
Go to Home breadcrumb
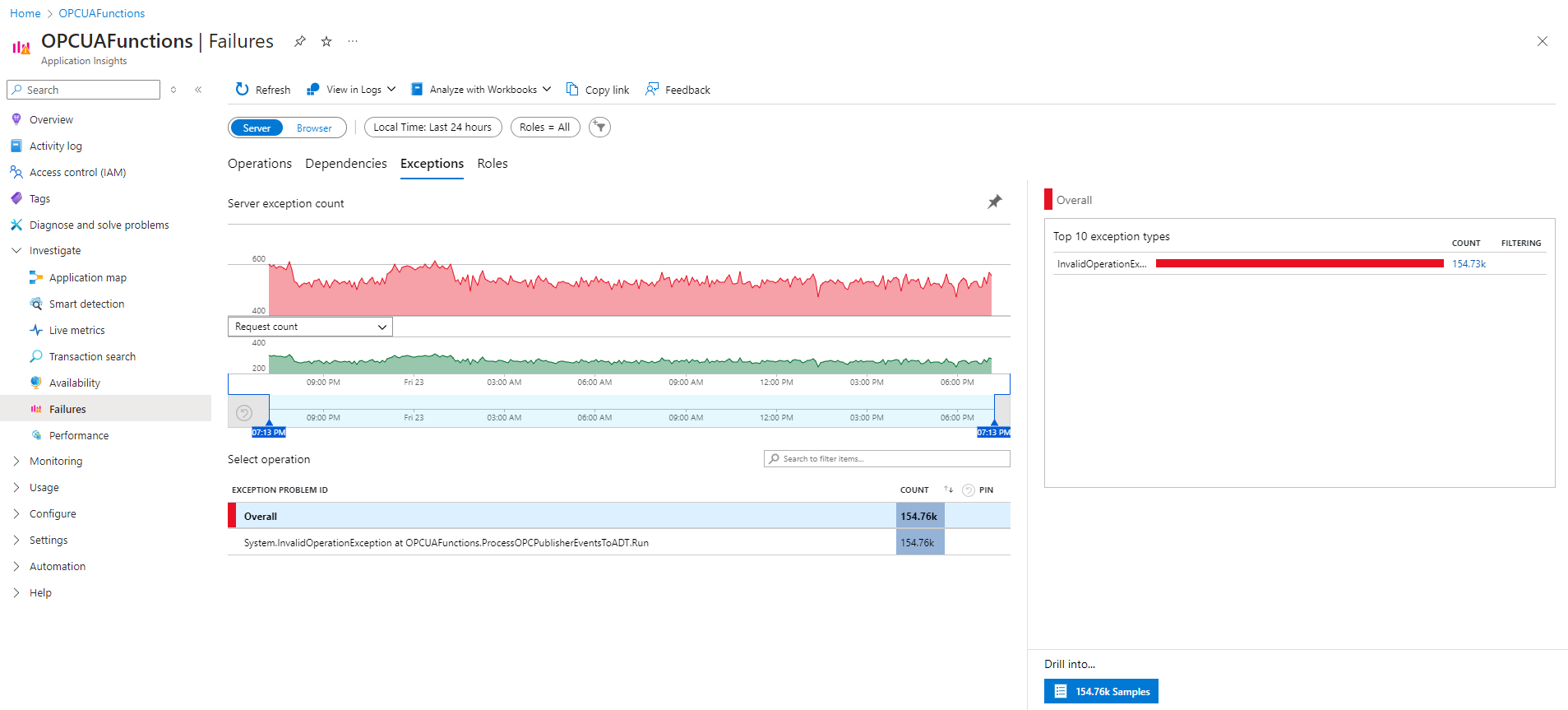coord(25,13)
